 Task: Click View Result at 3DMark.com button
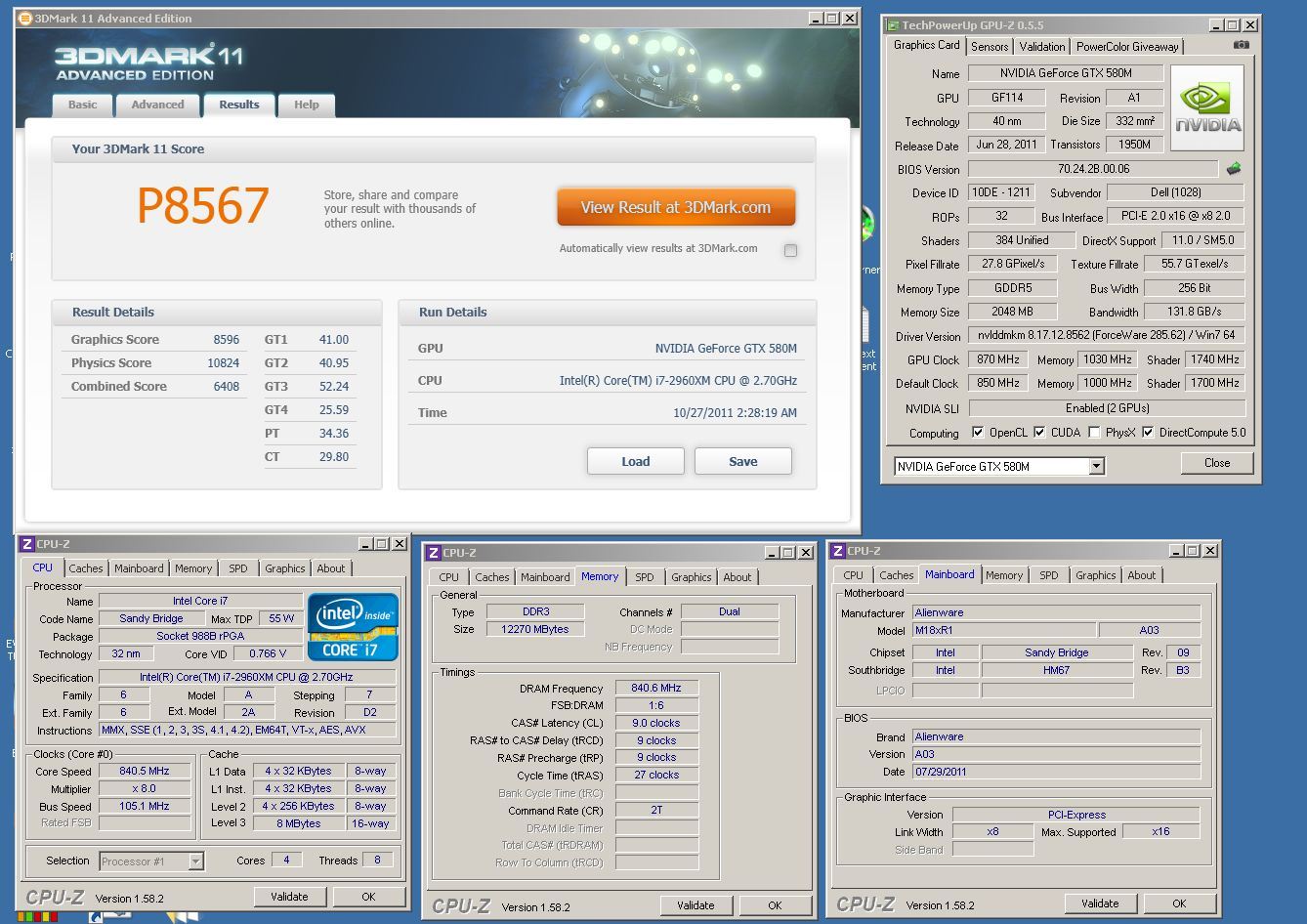(676, 207)
